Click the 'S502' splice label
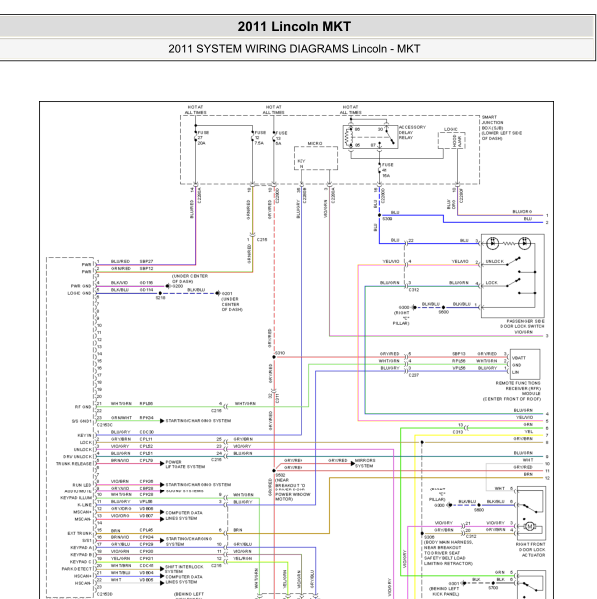 pyautogui.click(x=280, y=475)
